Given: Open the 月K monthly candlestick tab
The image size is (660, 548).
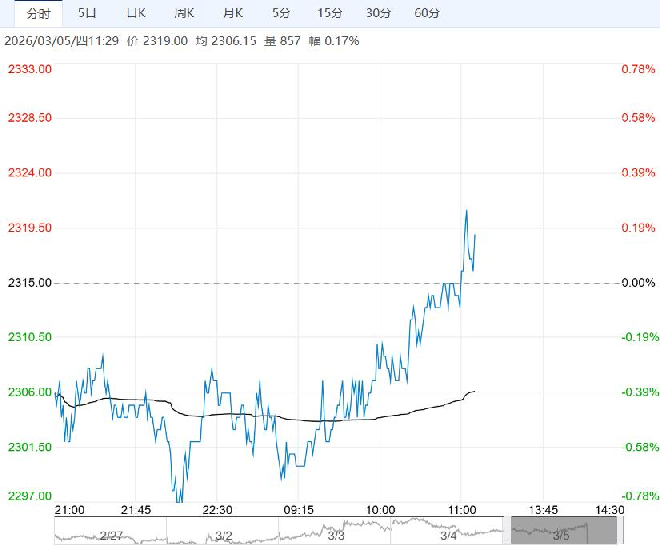Looking at the screenshot, I should 233,13.
